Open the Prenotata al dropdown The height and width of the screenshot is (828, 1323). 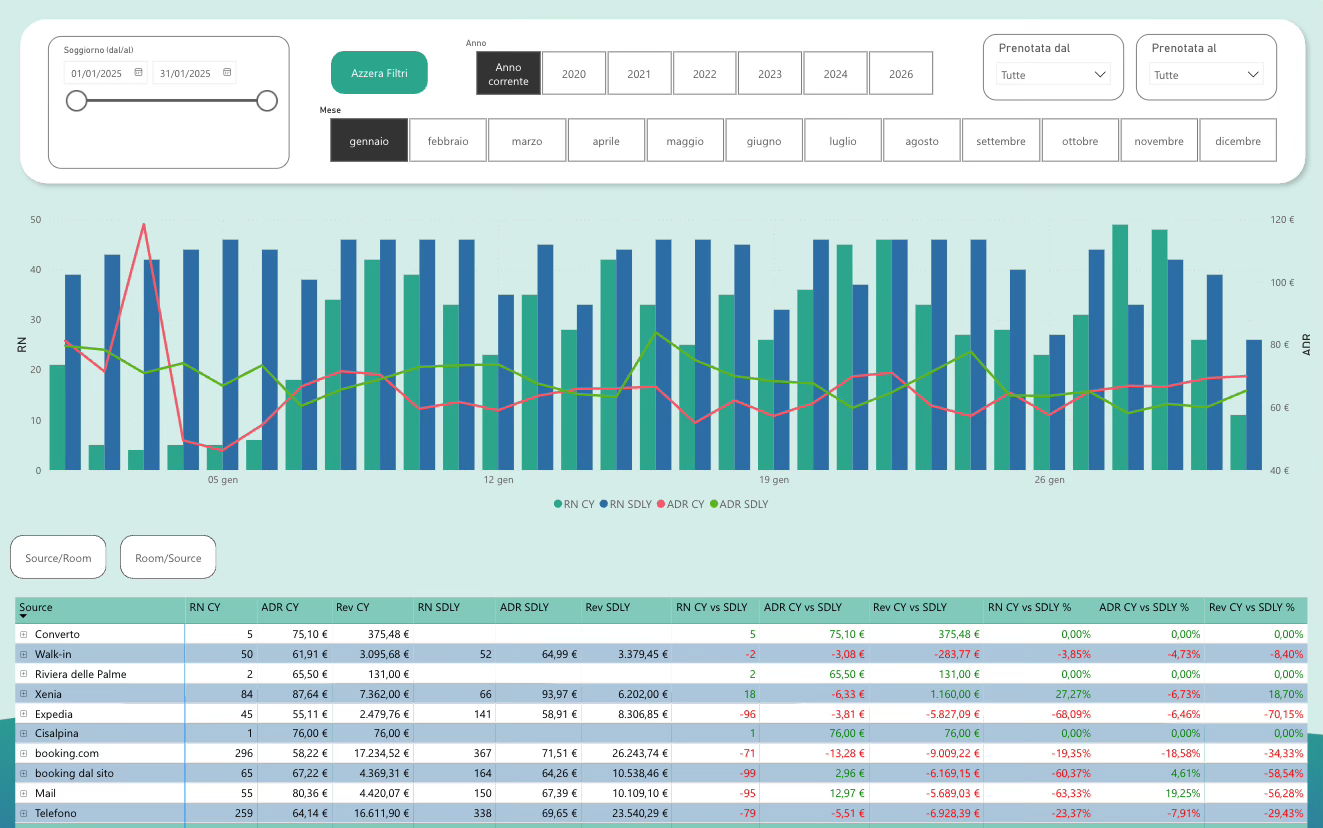click(1207, 75)
